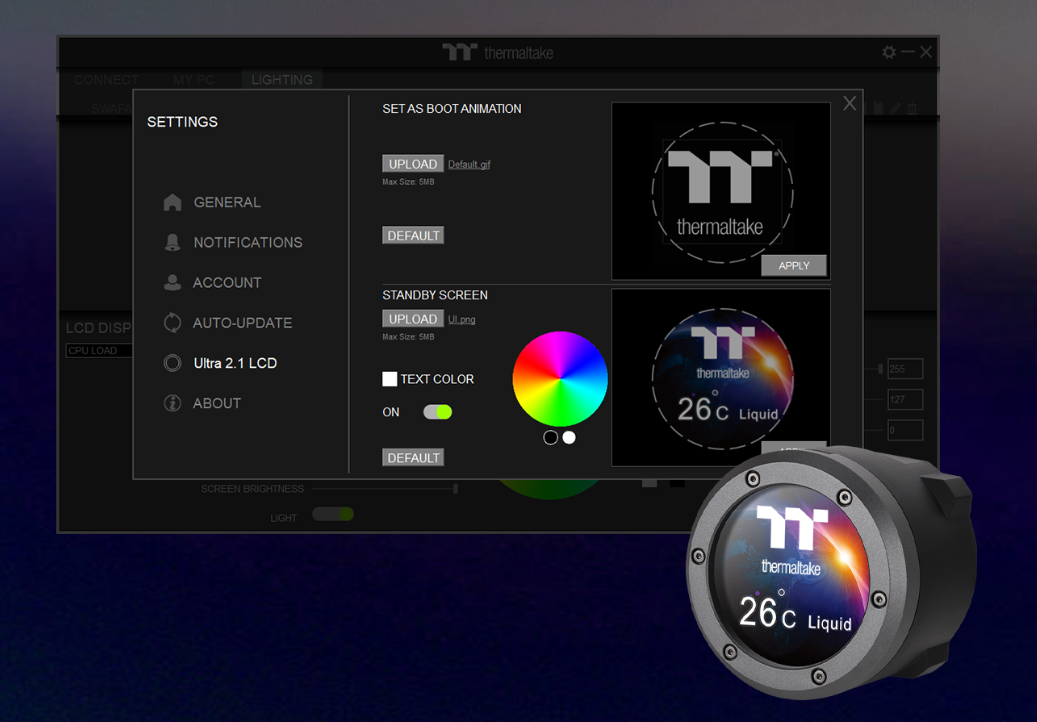Click the TEXT COLOR white swatch box

pos(390,379)
